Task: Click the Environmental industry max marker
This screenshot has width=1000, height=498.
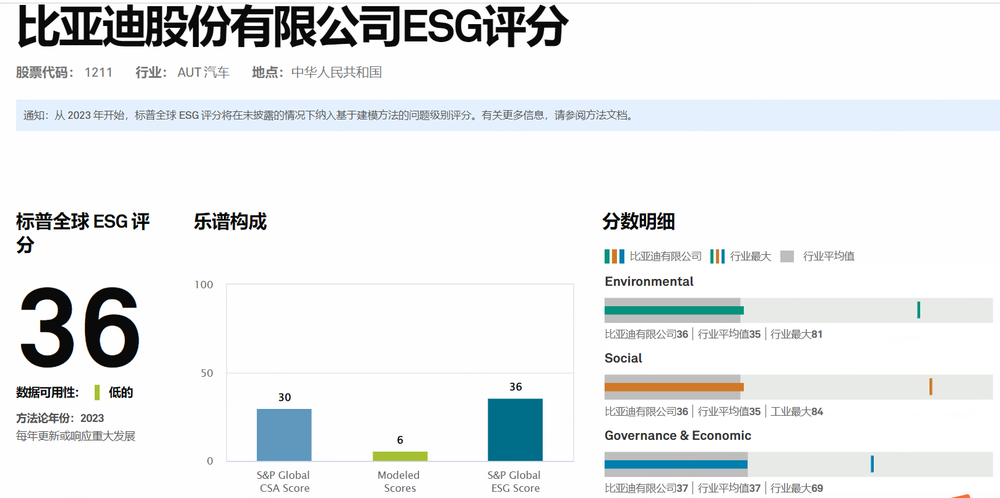Action: click(918, 310)
